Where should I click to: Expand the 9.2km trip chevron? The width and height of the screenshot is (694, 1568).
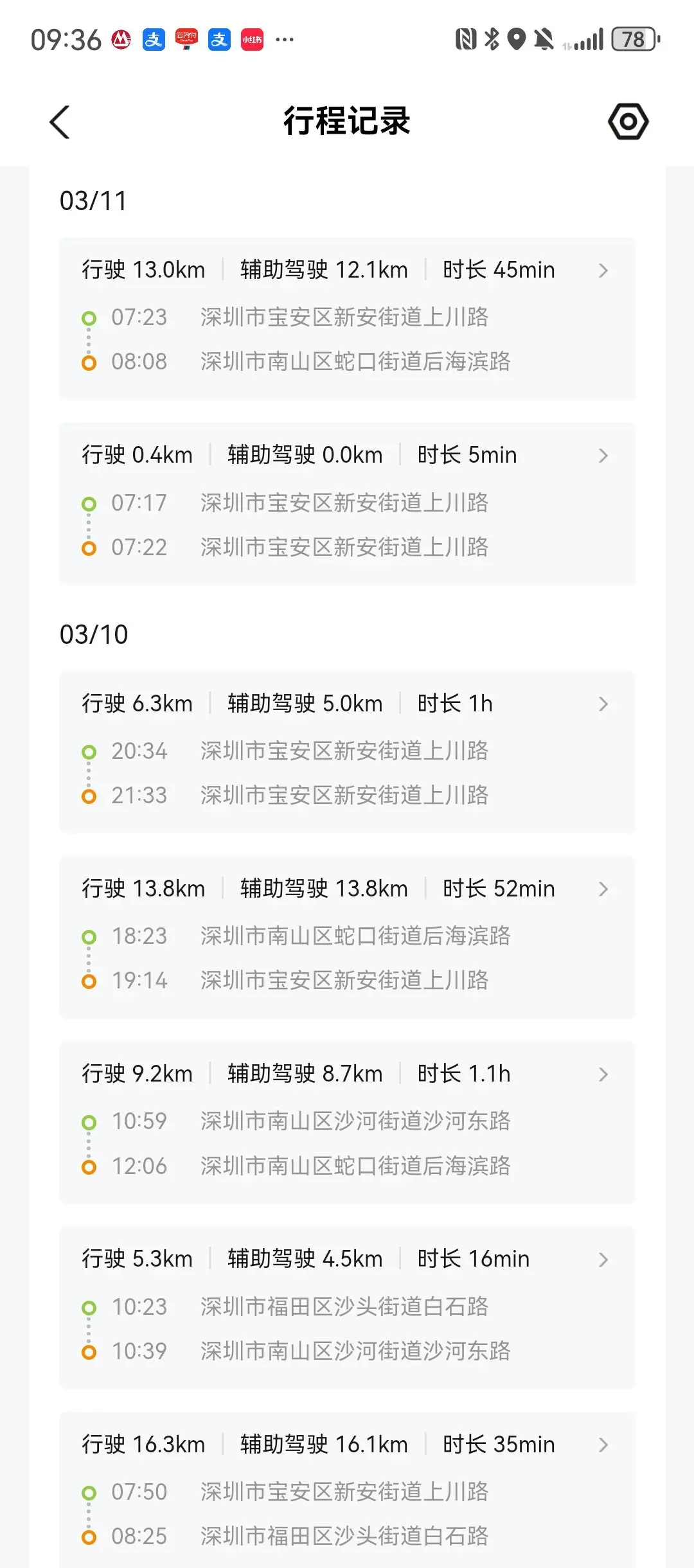click(603, 1074)
